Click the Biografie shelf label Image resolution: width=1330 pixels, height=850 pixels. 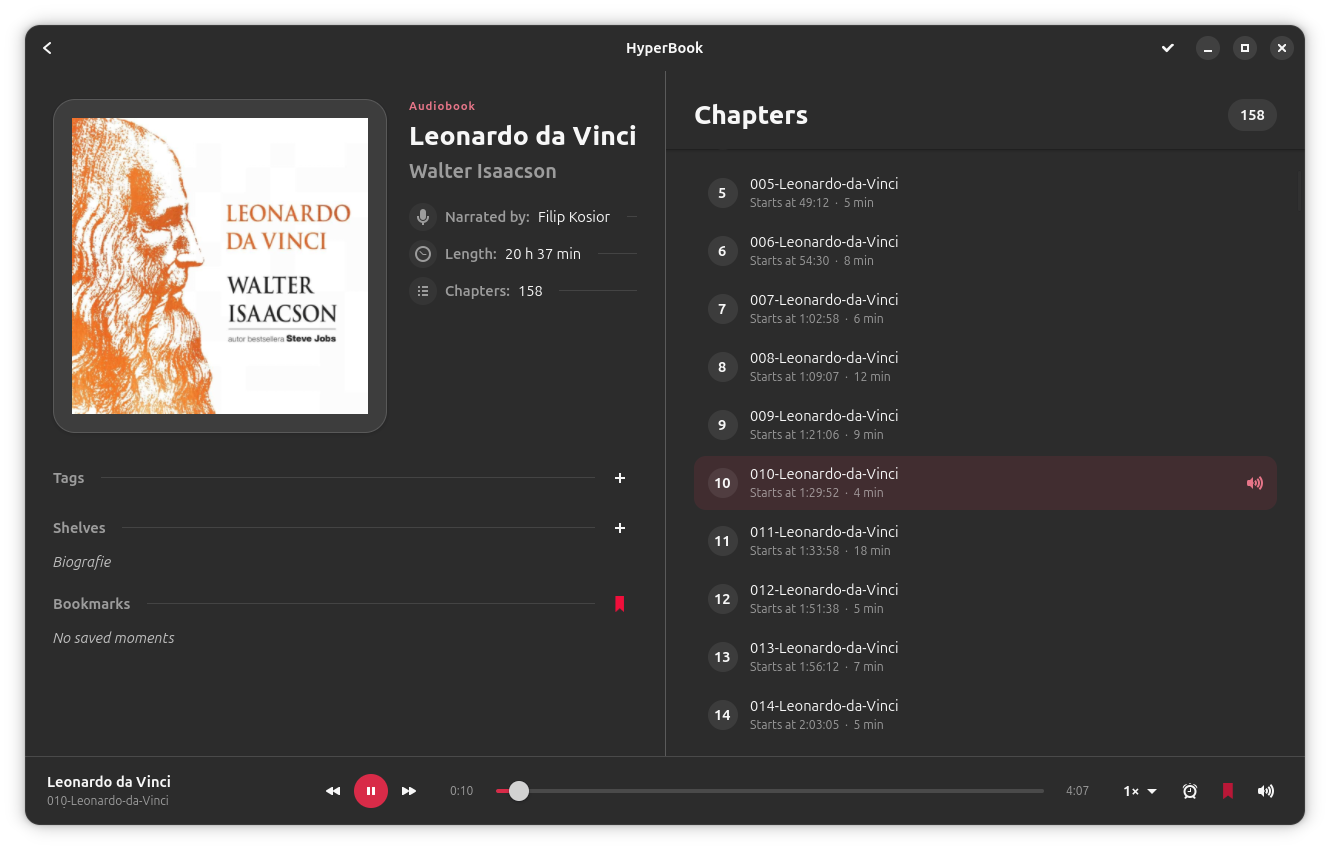[x=82, y=562]
